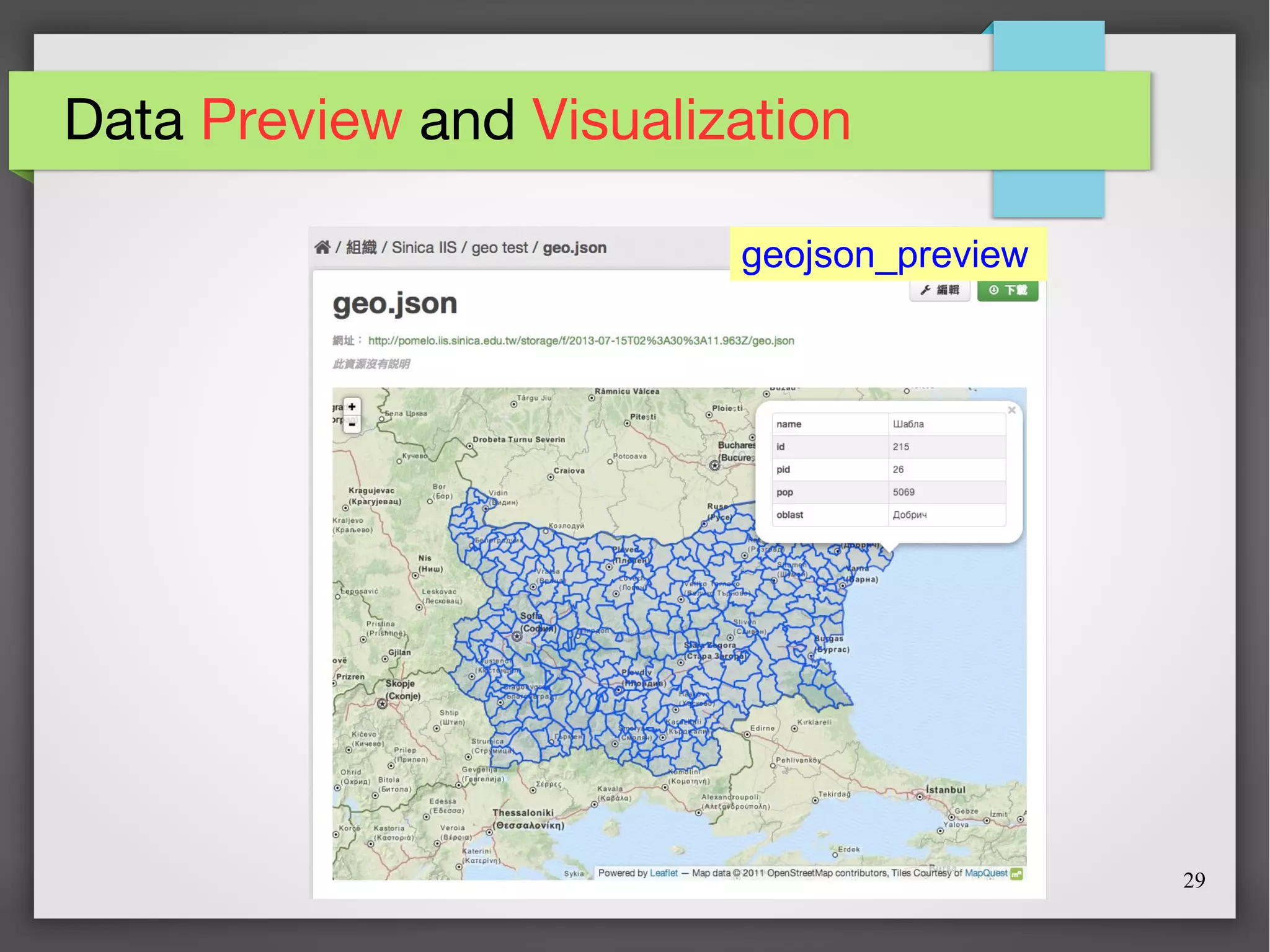The image size is (1270, 952).
Task: Close the map feature popup
Action: (1011, 410)
